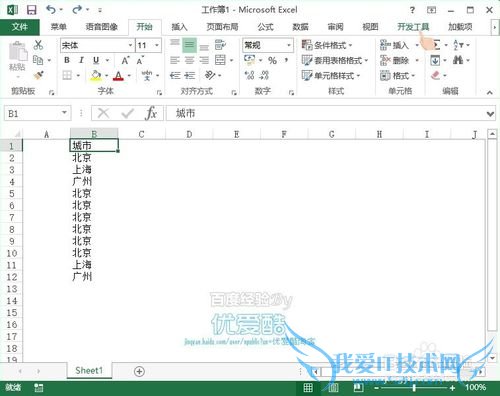
Task: Click the Paste clipboard icon
Action: [x=17, y=52]
